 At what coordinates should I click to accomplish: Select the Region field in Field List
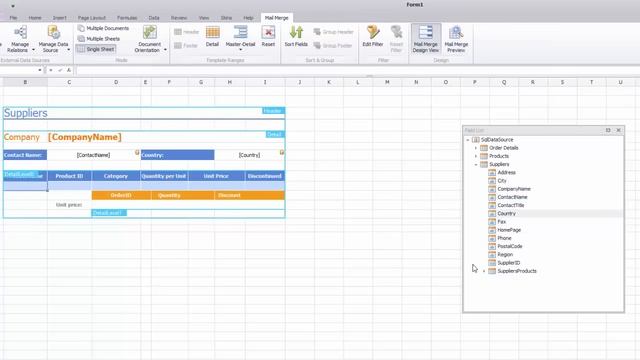(505, 254)
